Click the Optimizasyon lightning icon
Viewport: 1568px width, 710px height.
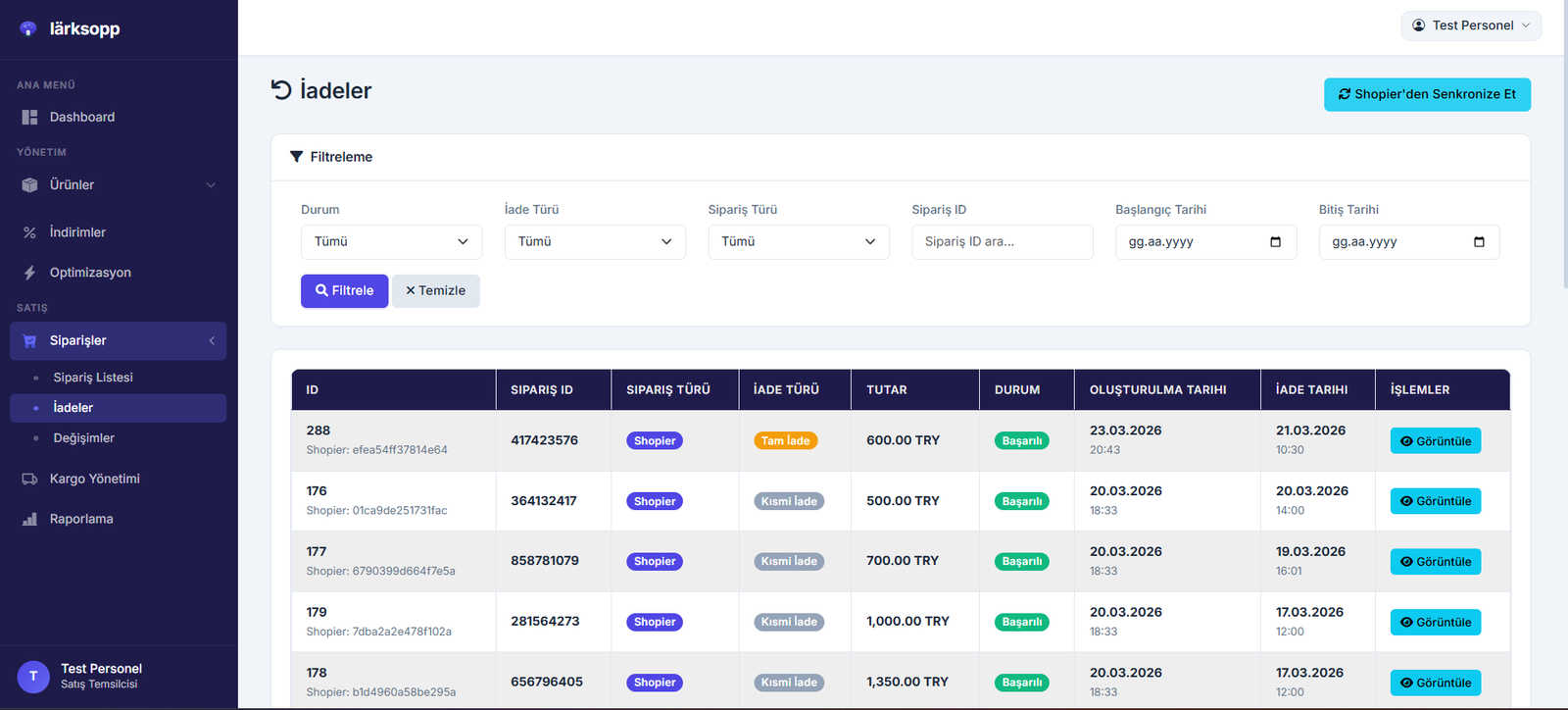tap(29, 273)
